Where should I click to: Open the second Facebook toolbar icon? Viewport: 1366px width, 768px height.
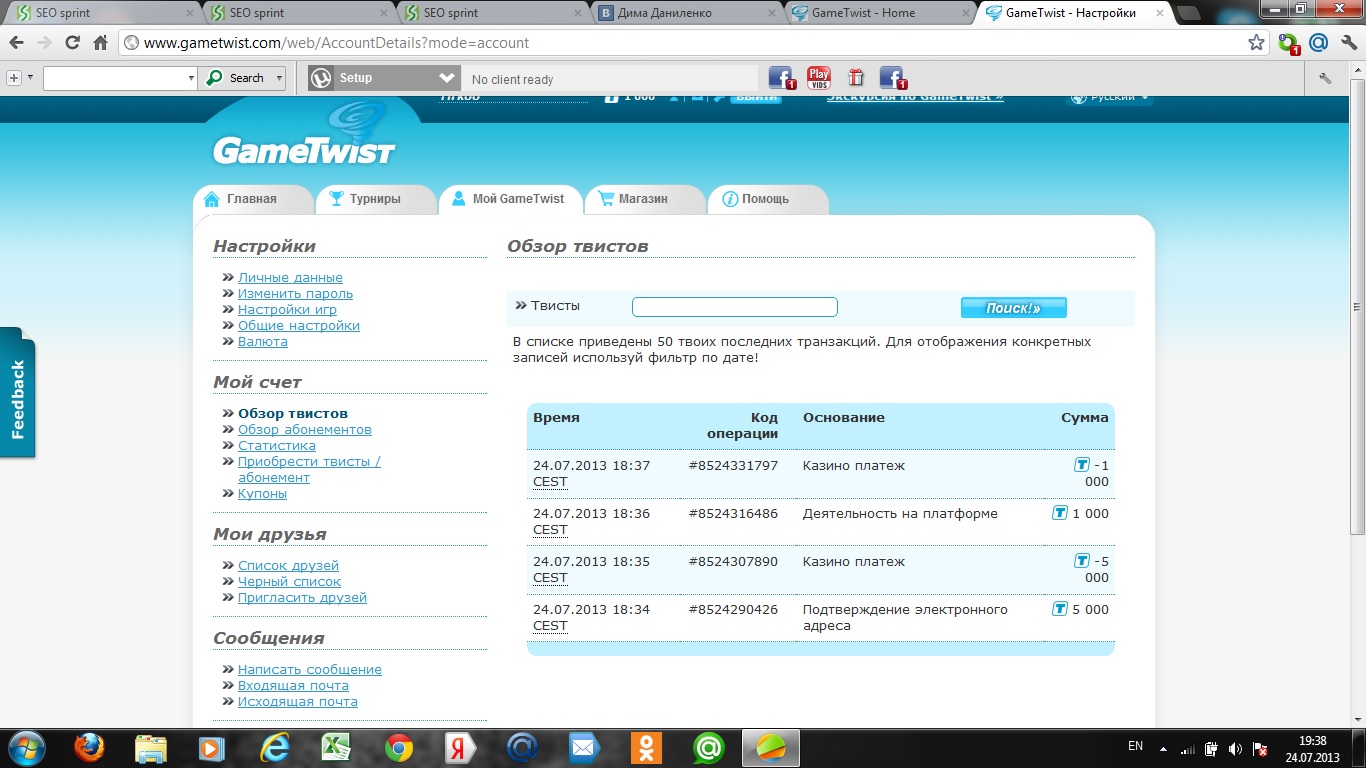(892, 78)
